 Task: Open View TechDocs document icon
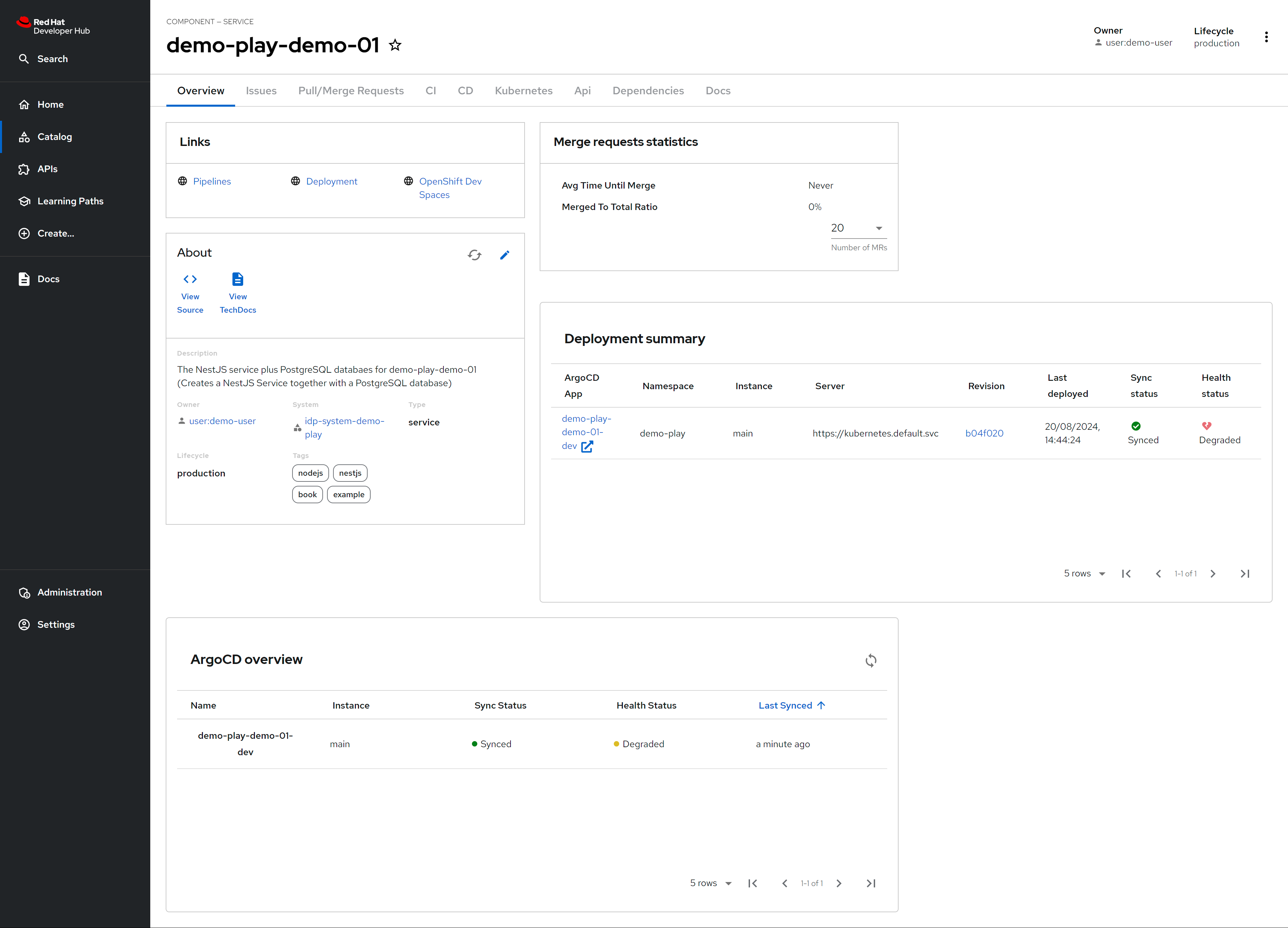237,279
